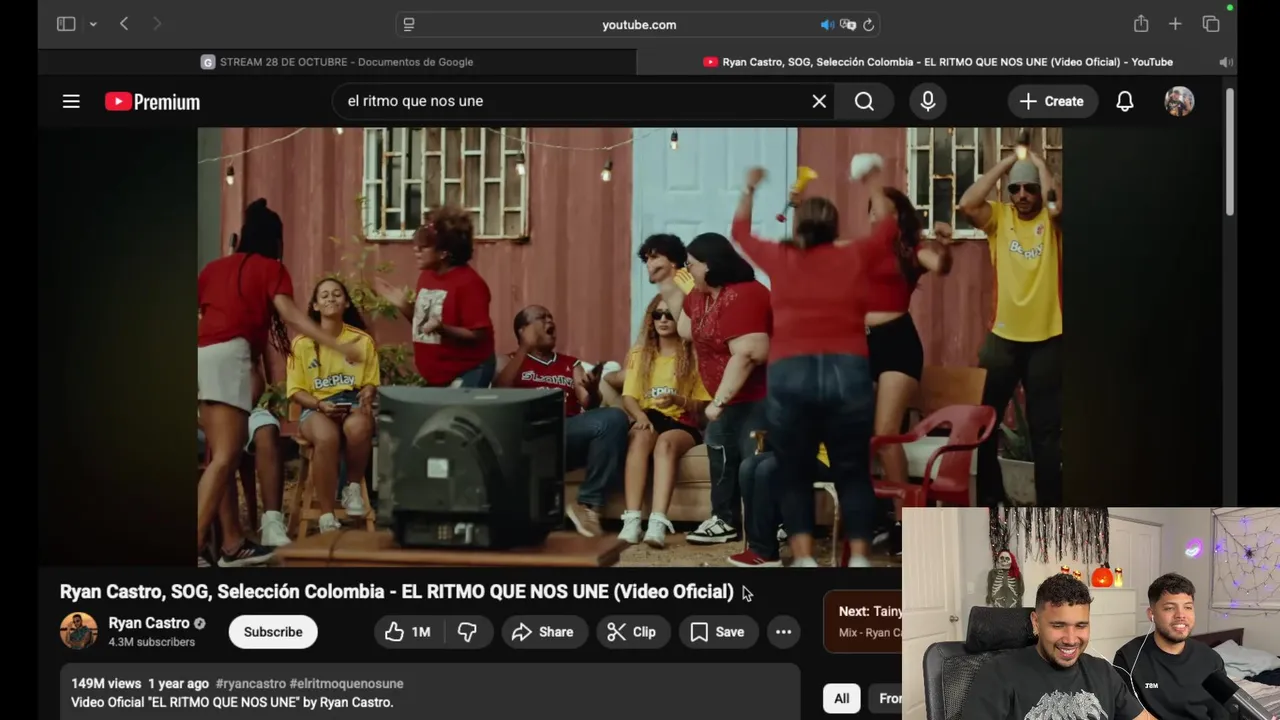Image resolution: width=1280 pixels, height=720 pixels.
Task: Open the Create button
Action: pyautogui.click(x=1052, y=101)
